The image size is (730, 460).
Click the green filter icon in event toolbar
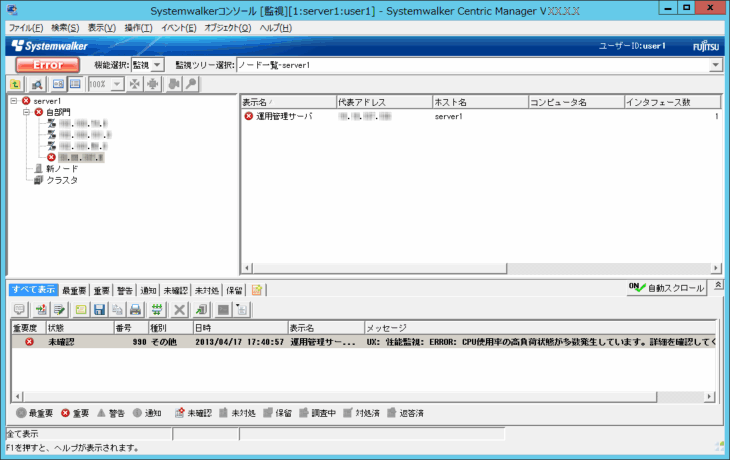157,310
